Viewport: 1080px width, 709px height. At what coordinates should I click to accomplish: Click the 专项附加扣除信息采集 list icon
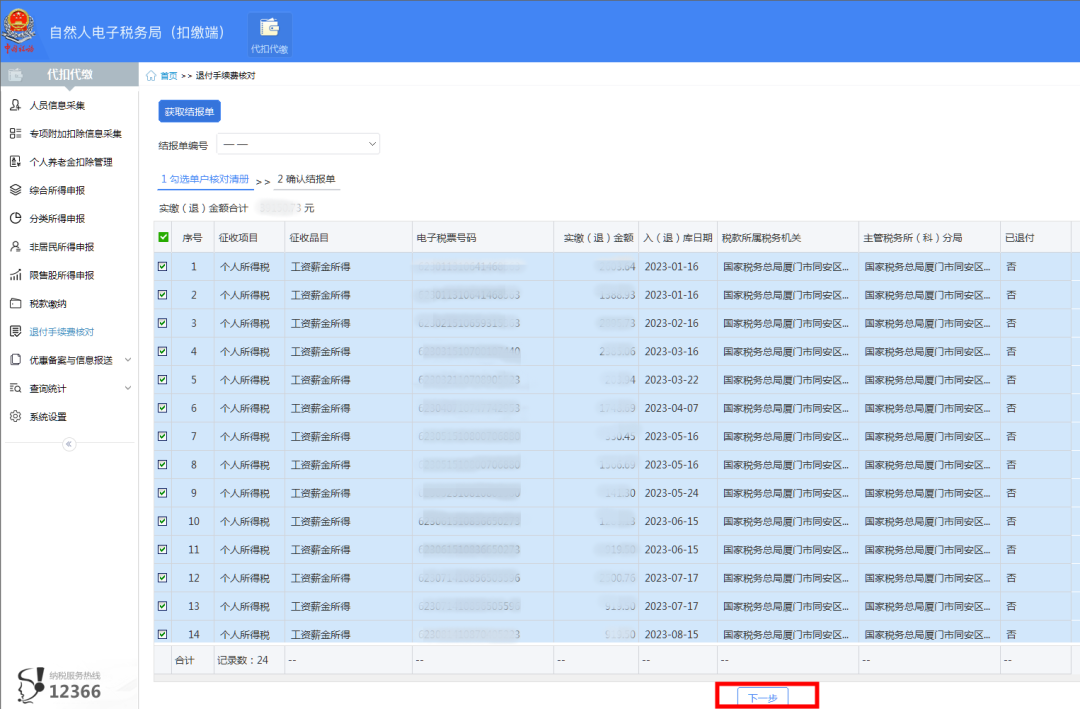[15, 133]
